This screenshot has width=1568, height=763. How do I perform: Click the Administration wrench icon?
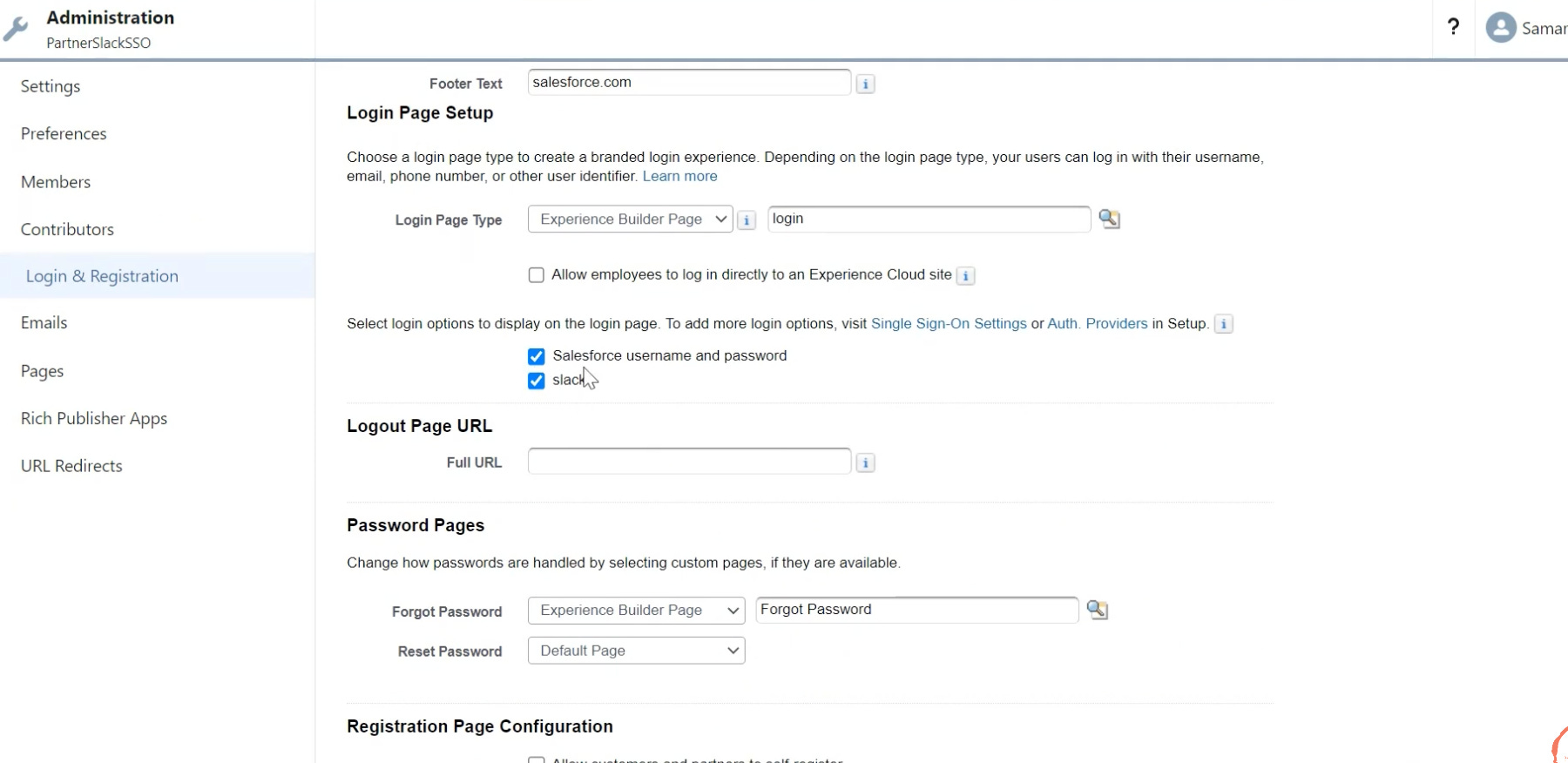coord(15,30)
